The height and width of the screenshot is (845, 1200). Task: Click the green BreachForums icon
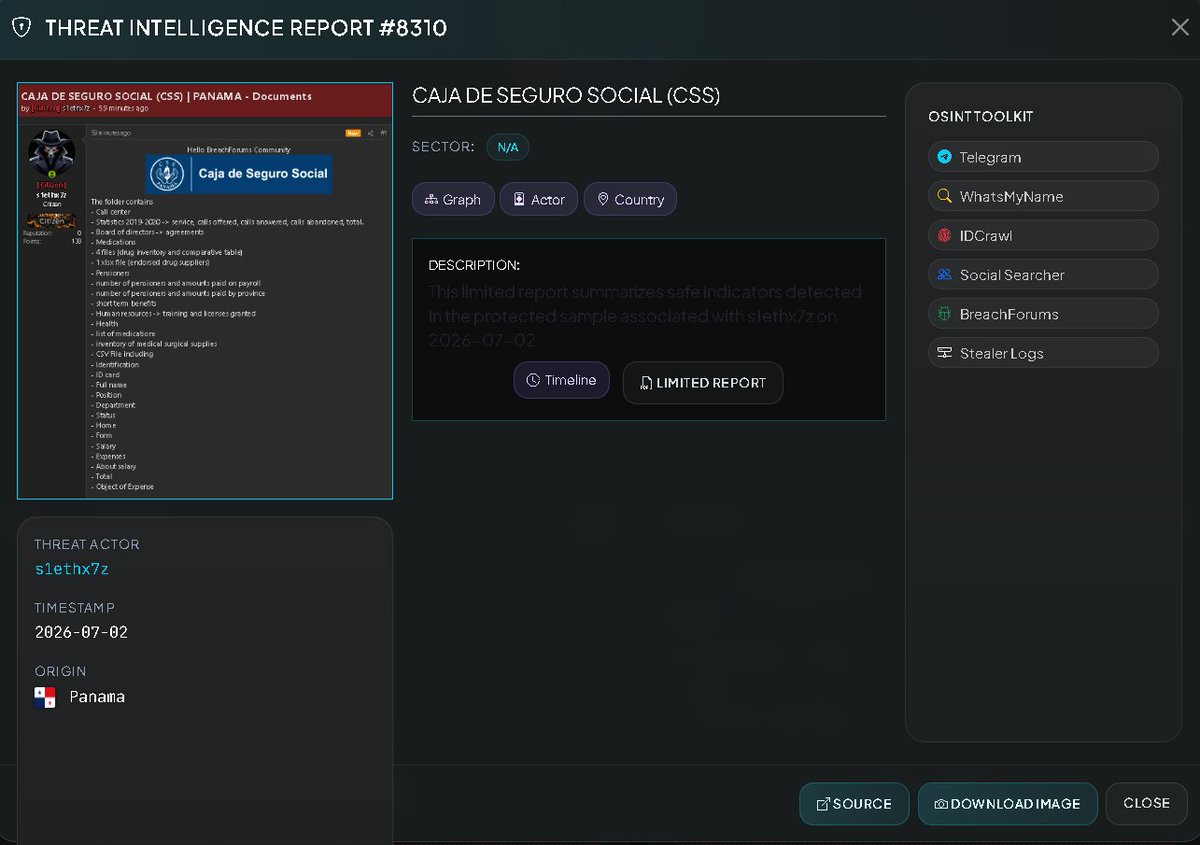(944, 314)
